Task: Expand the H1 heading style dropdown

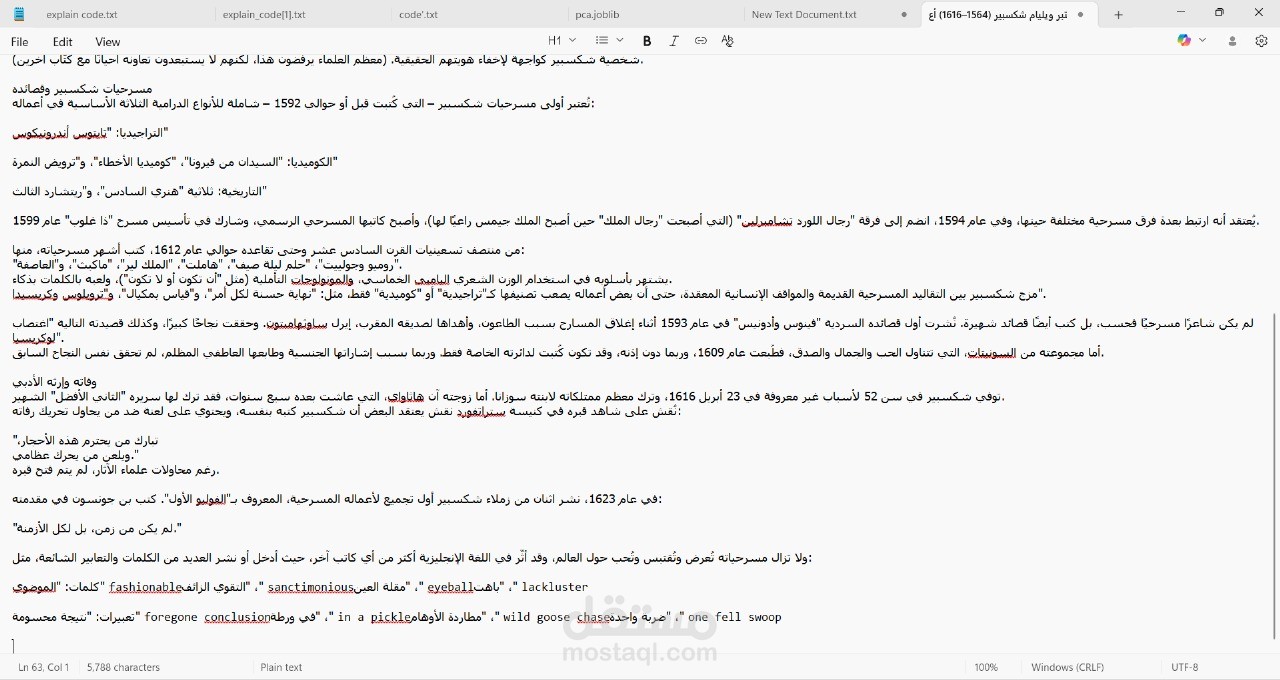Action: [562, 41]
